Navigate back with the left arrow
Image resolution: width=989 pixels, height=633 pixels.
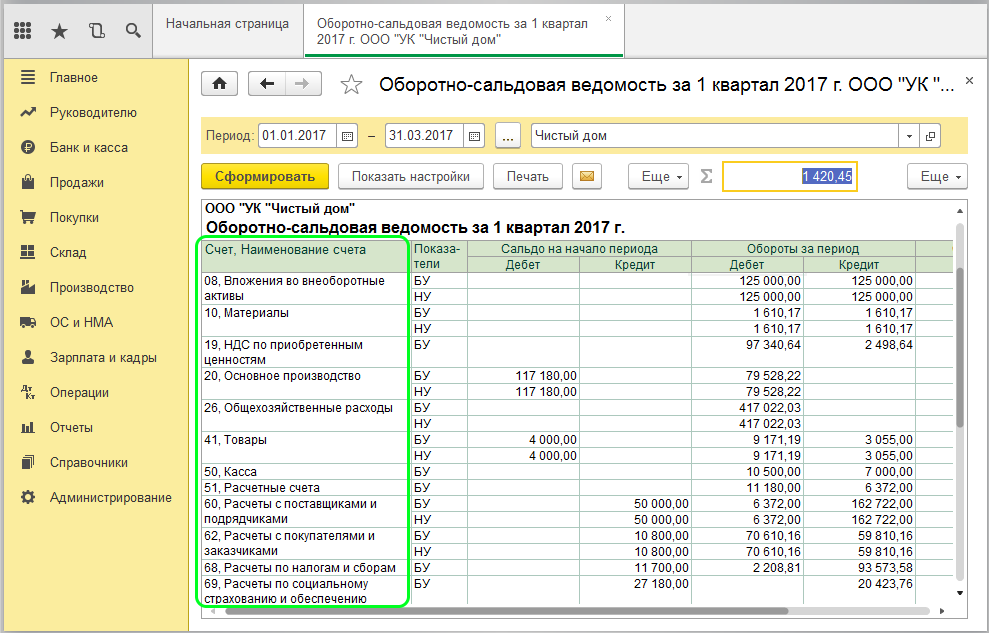point(266,85)
